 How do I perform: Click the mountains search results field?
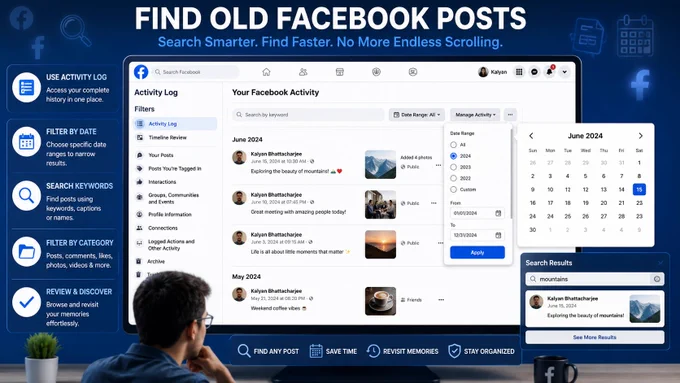click(595, 279)
